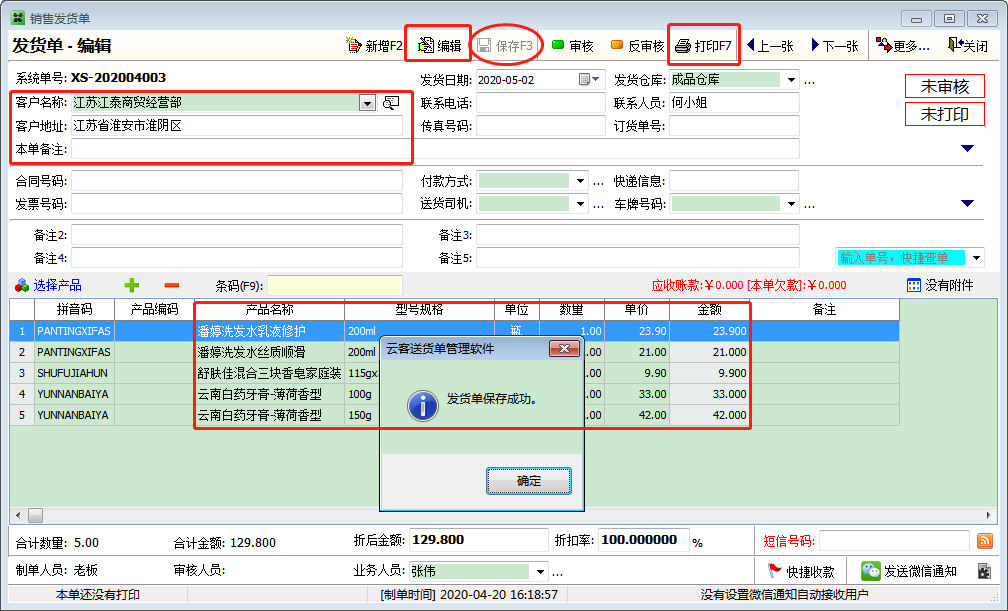Click the 关闭 toolbar button

(x=968, y=46)
